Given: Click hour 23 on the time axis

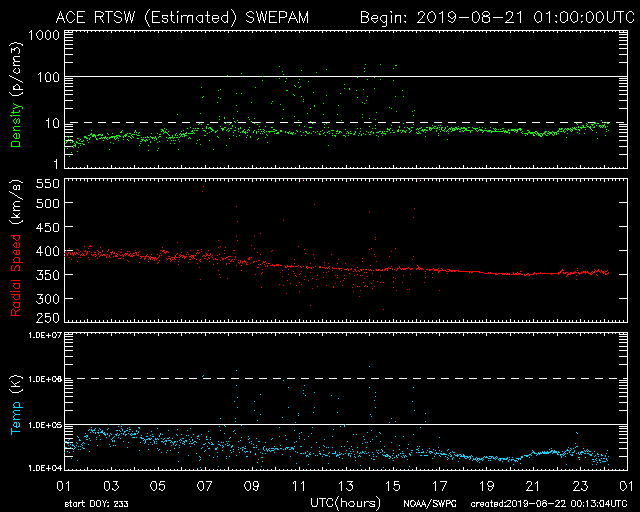Looking at the screenshot, I should coord(580,485).
